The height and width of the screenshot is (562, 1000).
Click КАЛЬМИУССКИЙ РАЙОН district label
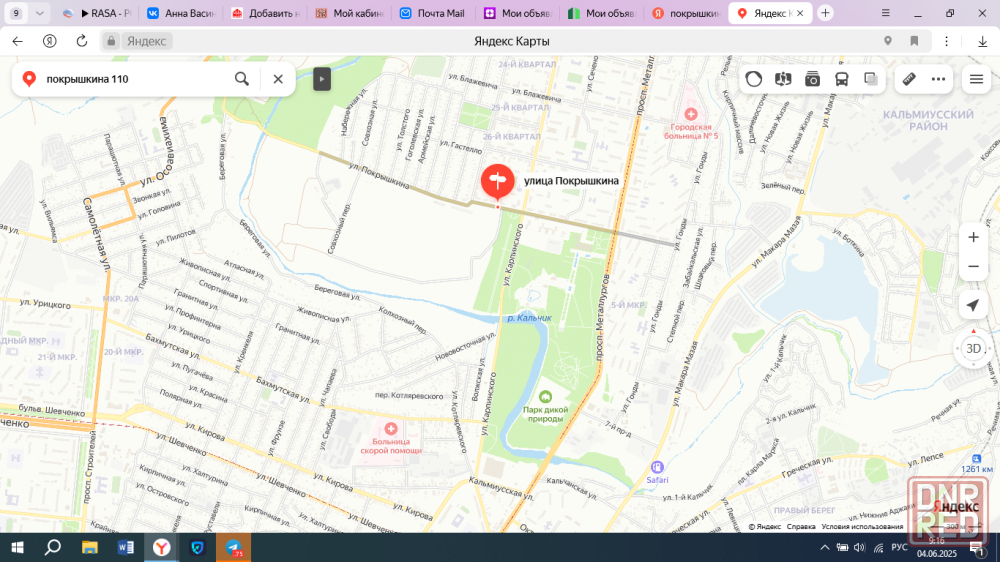928,121
